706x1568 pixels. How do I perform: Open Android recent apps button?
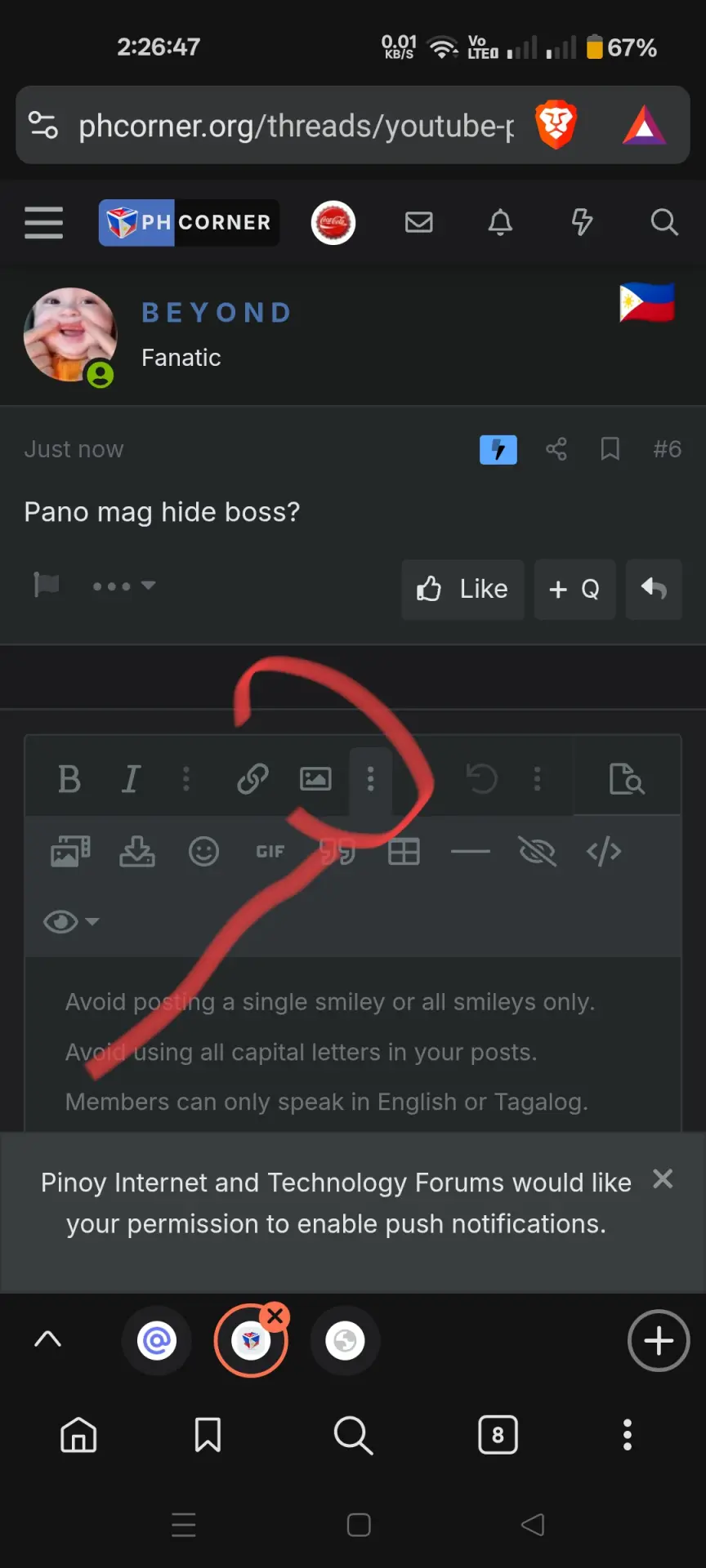tap(184, 1525)
